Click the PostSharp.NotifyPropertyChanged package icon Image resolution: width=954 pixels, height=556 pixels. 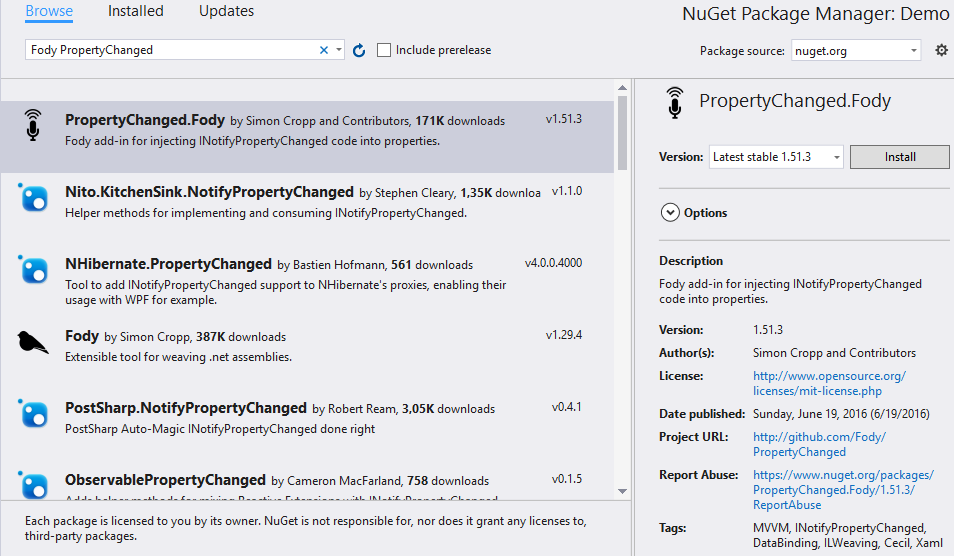(x=34, y=414)
